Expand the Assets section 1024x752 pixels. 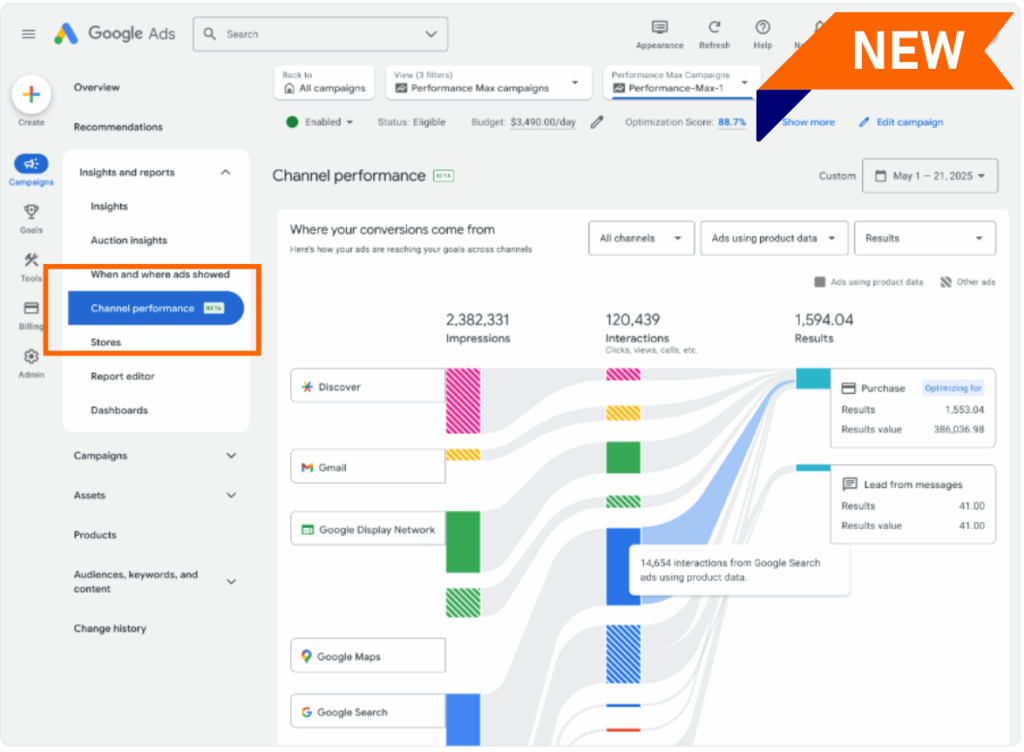click(231, 495)
